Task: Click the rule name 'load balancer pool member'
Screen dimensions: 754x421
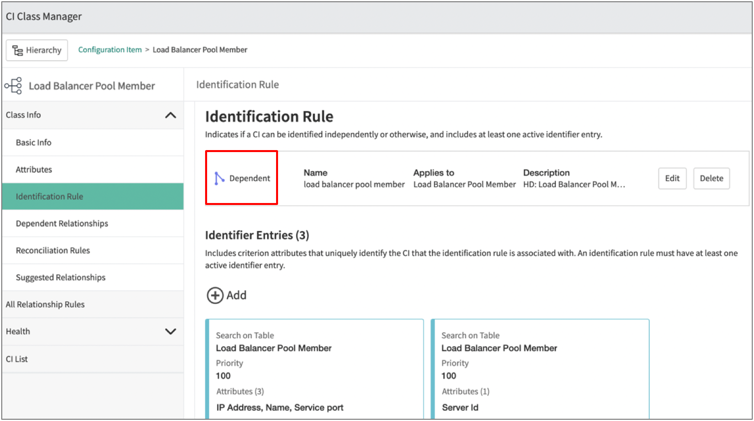Action: (354, 185)
